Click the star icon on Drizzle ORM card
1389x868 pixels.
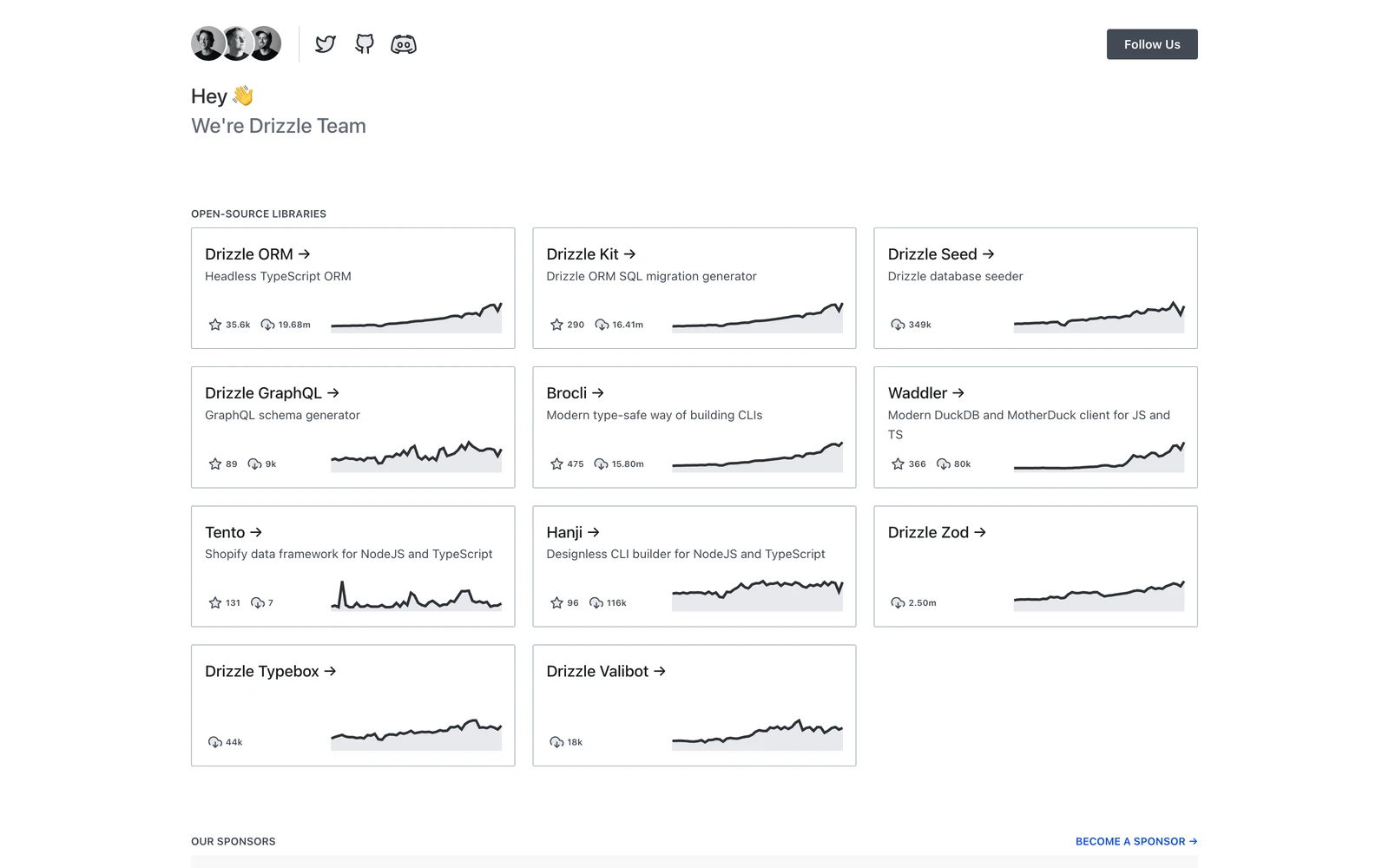[x=215, y=325]
